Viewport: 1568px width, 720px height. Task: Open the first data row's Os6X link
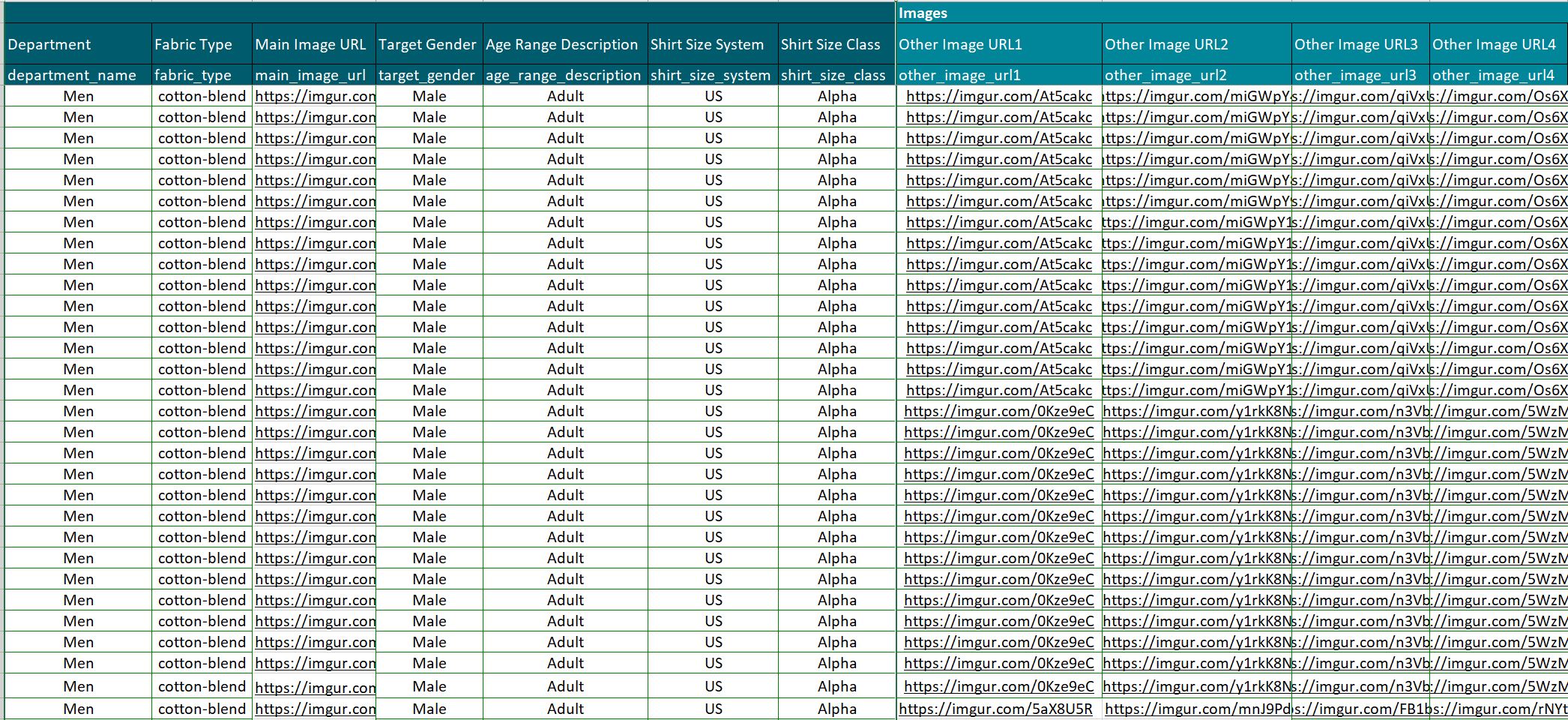1498,96
